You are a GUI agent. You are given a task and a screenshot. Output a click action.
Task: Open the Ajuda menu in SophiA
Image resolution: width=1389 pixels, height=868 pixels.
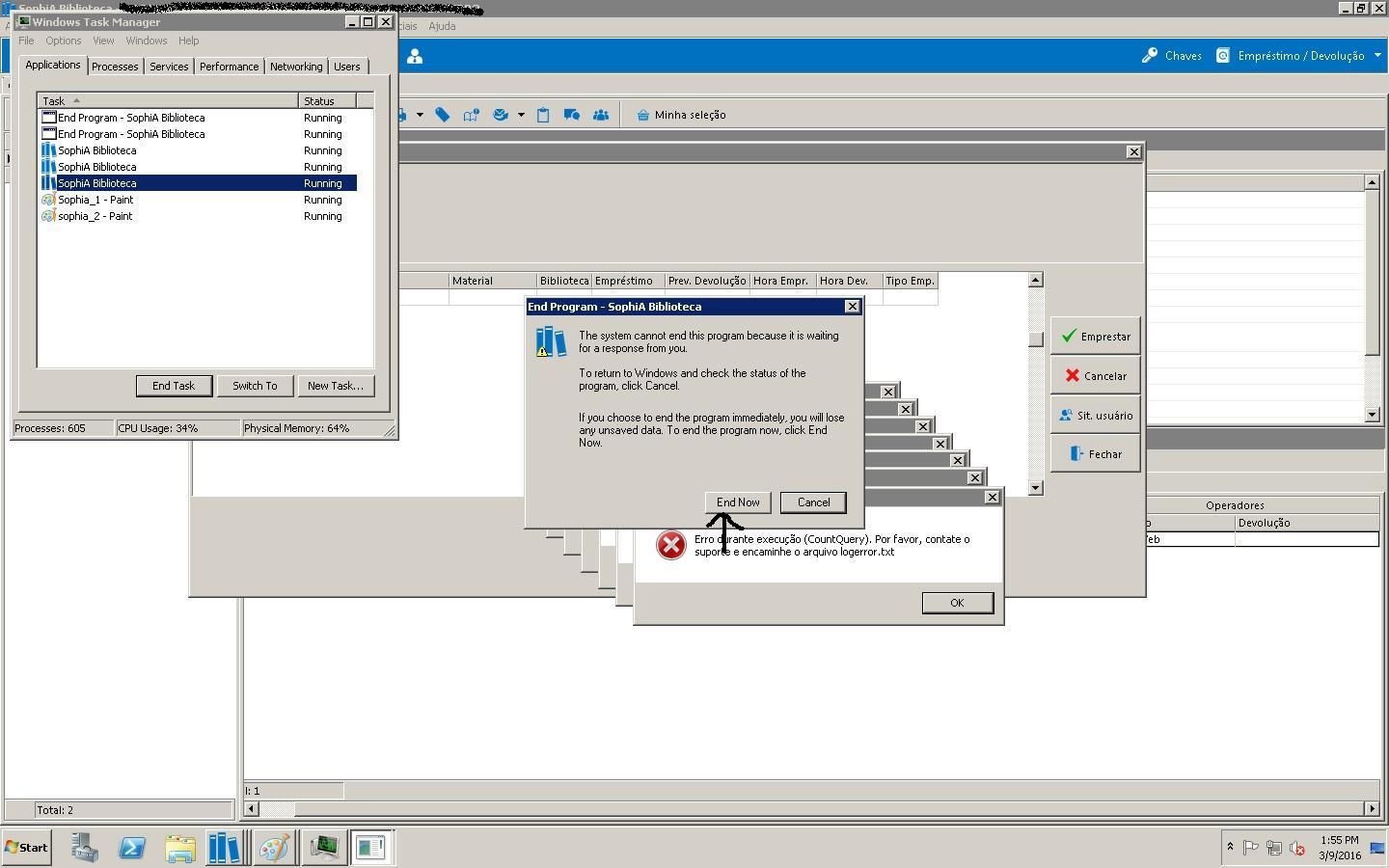coord(442,26)
